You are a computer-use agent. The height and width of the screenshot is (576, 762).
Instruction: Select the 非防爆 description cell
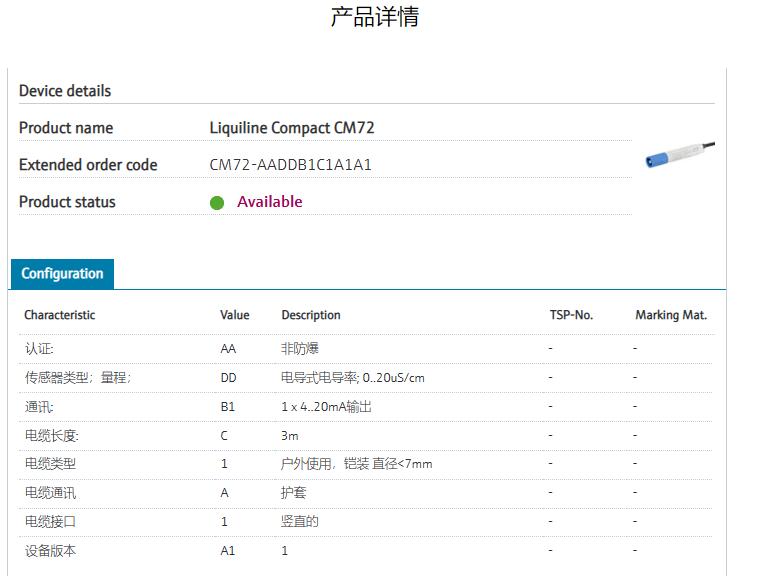(300, 349)
